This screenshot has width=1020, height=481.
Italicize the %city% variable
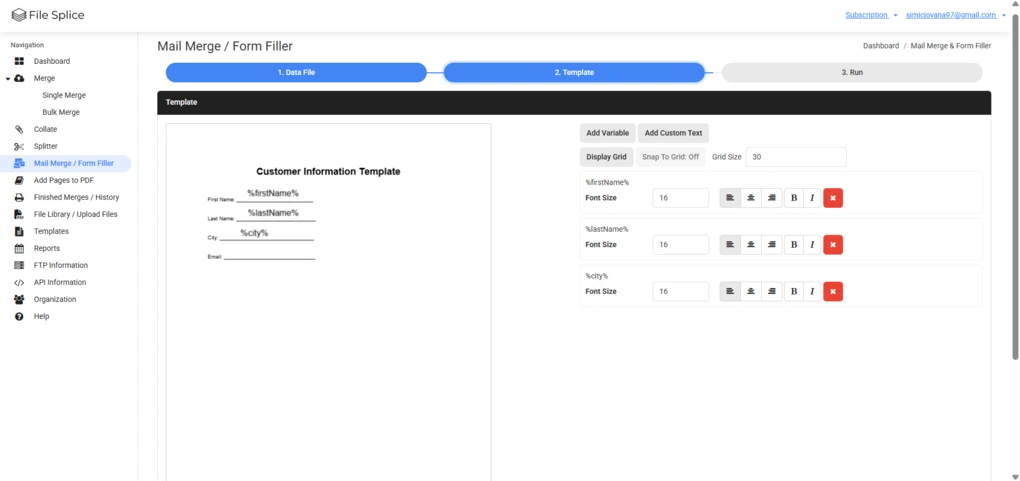(812, 292)
